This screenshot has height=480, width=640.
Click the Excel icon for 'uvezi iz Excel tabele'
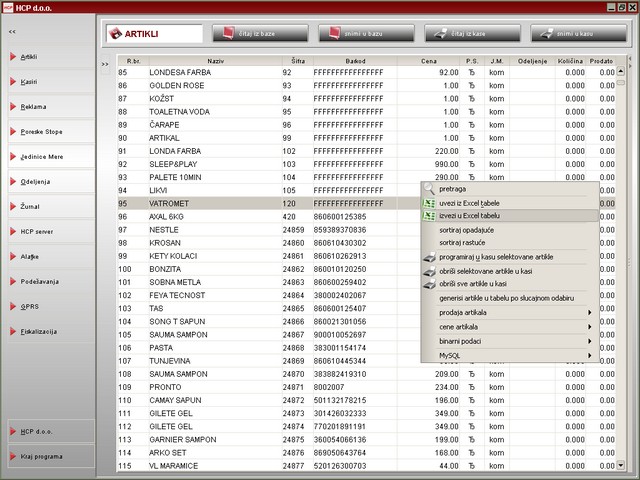(430, 201)
